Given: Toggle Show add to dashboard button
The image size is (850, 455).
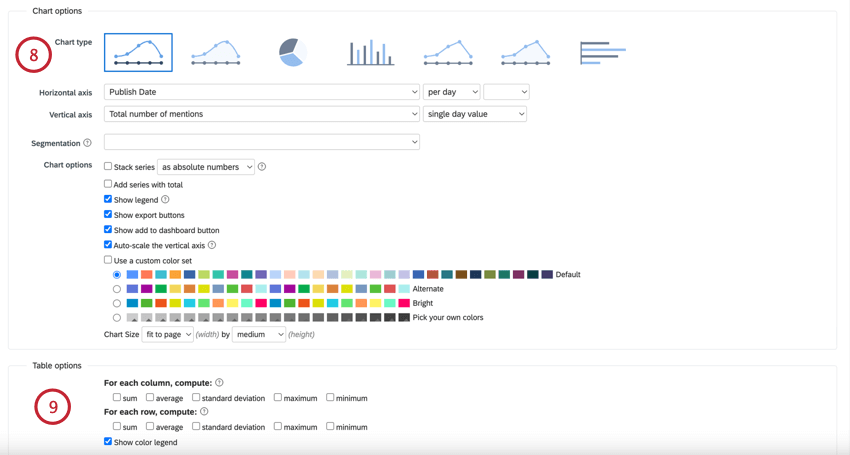Looking at the screenshot, I should pos(108,229).
